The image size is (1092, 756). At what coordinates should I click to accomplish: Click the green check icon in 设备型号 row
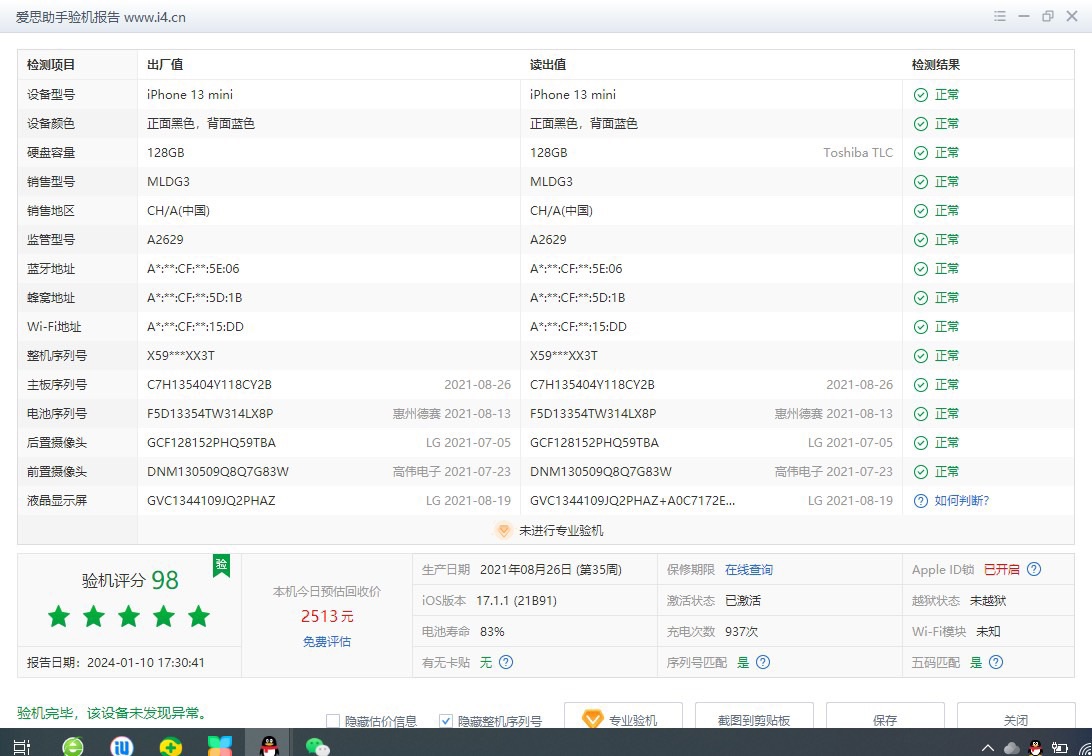(x=921, y=95)
